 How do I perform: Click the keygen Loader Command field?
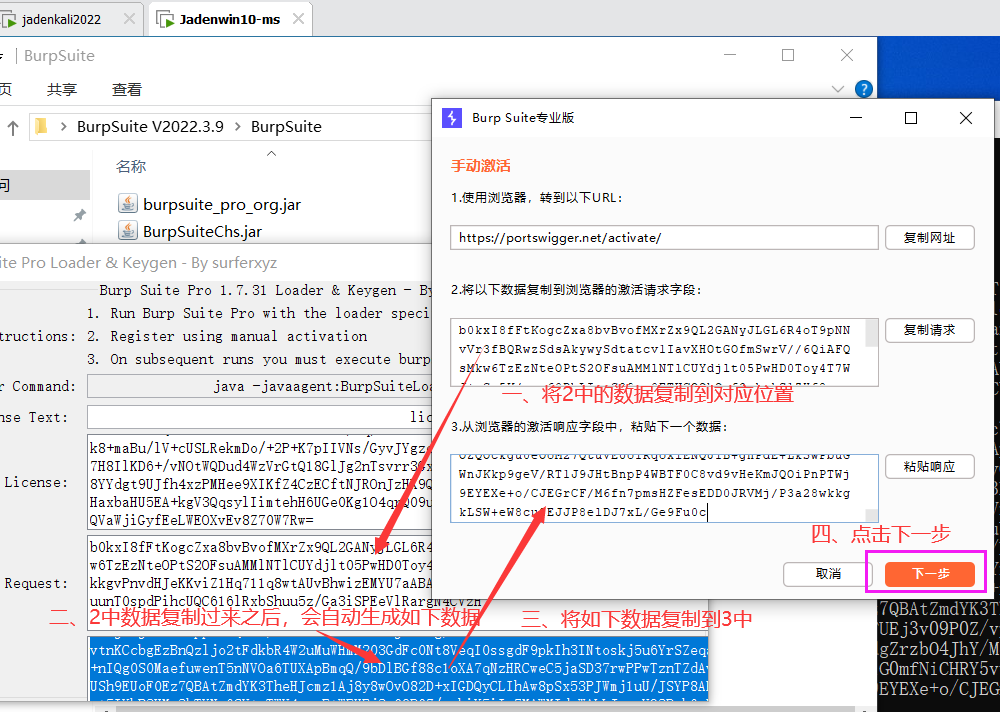(x=260, y=386)
